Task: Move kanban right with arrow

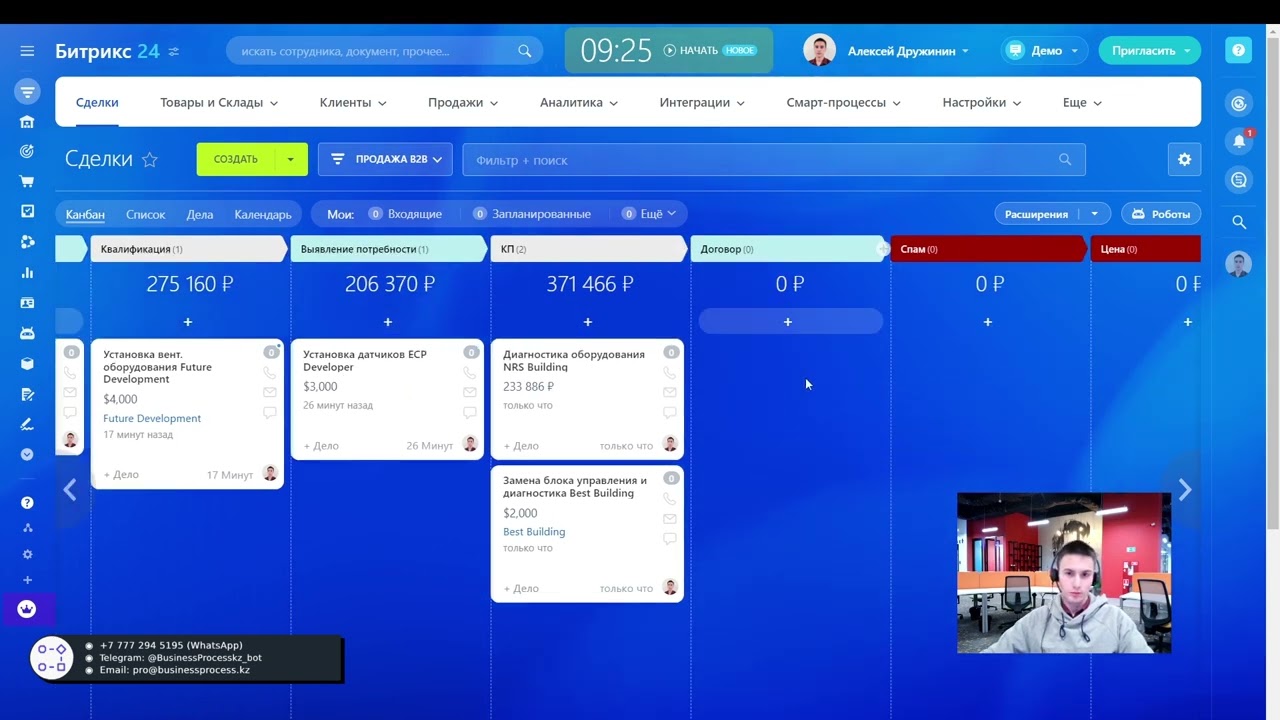Action: coord(1184,490)
